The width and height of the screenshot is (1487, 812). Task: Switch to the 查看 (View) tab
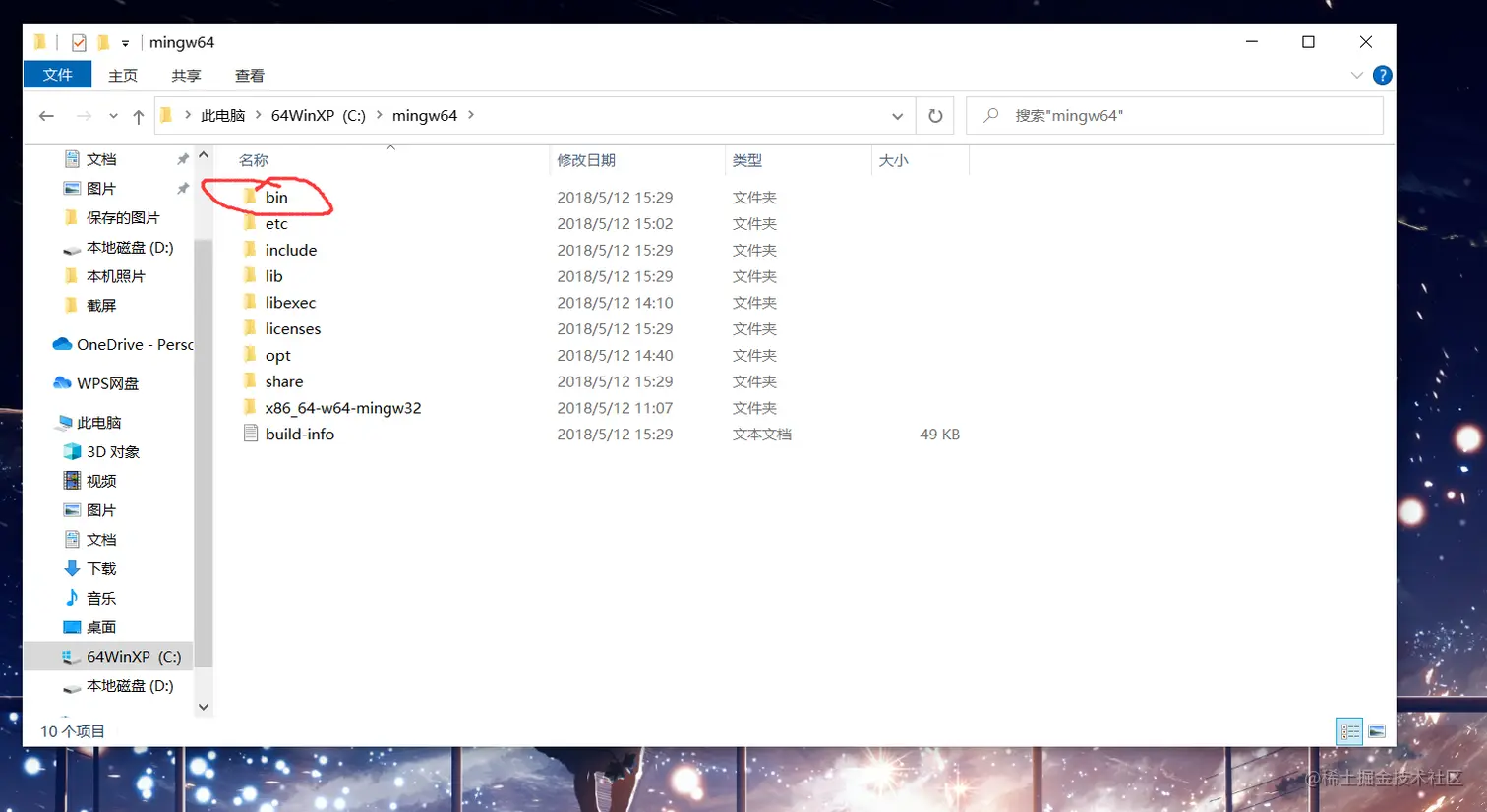[x=248, y=75]
